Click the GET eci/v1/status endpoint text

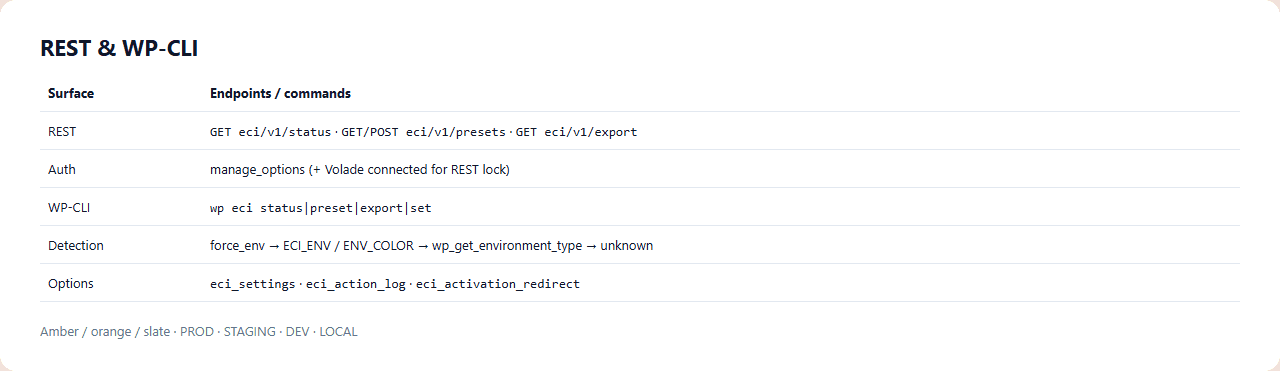(x=270, y=131)
